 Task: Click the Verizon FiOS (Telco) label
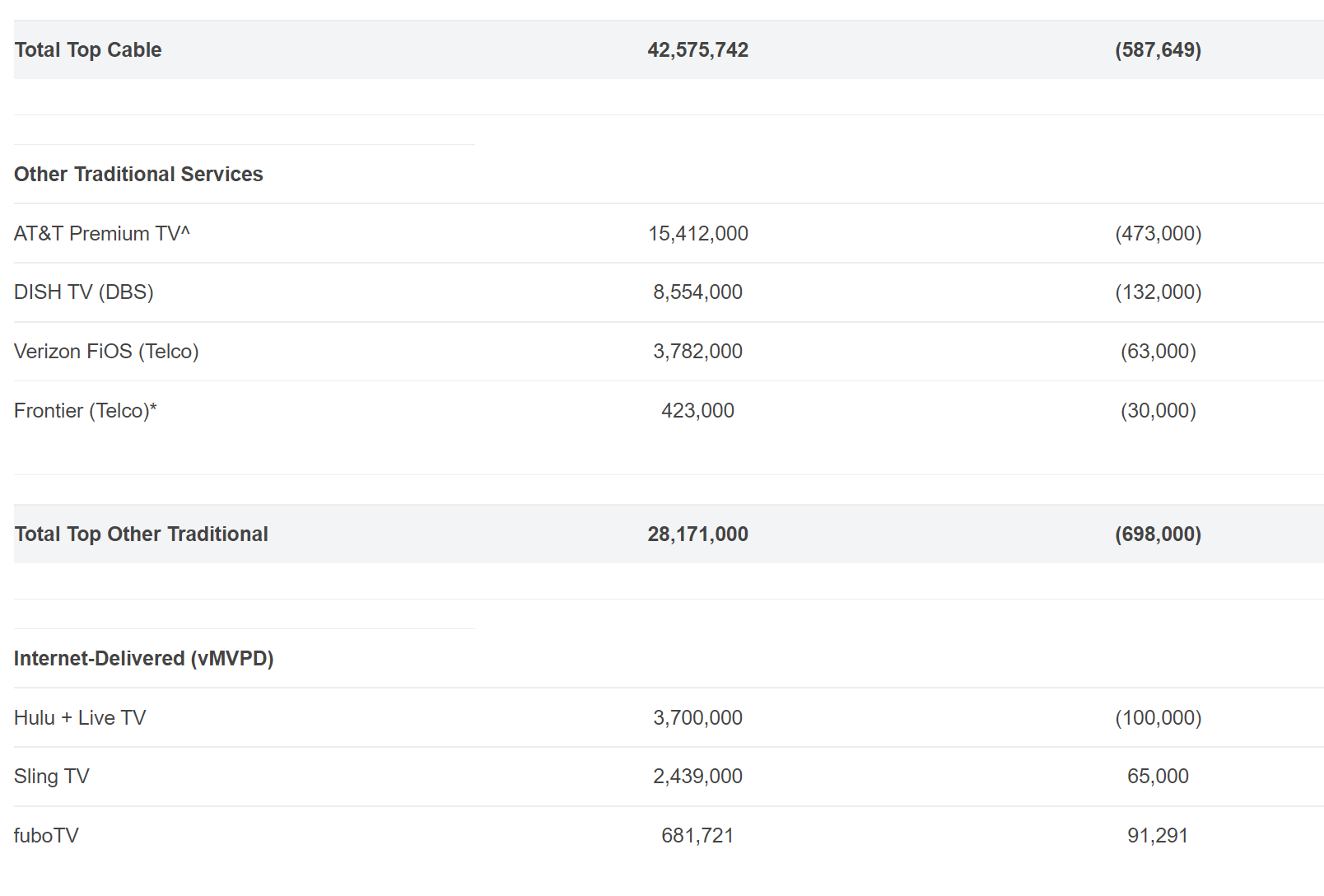point(106,352)
